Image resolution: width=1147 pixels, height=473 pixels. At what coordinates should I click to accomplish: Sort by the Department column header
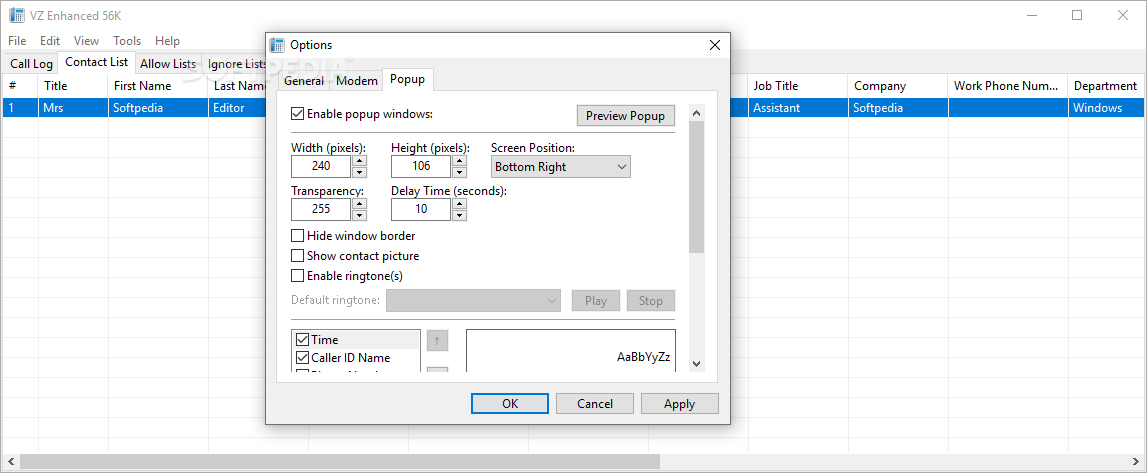tap(1107, 86)
